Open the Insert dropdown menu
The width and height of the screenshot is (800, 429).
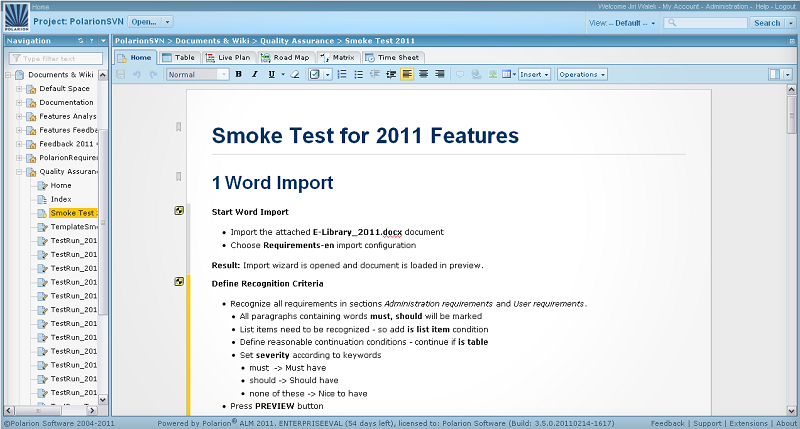pos(534,74)
